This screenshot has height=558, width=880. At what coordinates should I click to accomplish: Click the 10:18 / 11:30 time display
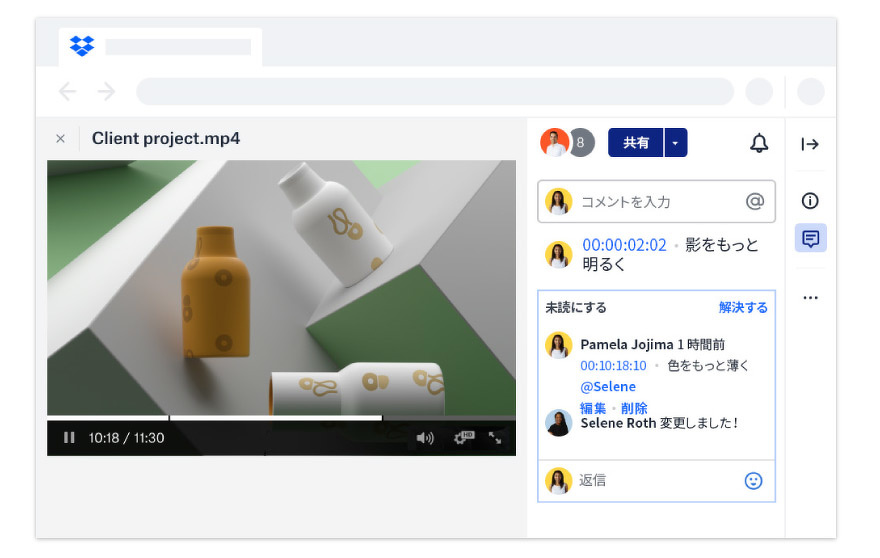(x=126, y=438)
